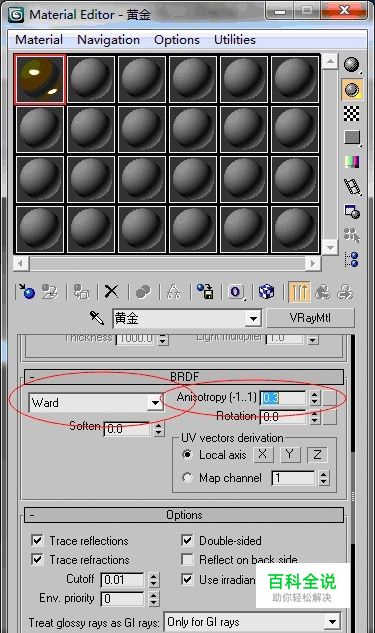
Task: Click the Z axis button
Action: point(317,455)
